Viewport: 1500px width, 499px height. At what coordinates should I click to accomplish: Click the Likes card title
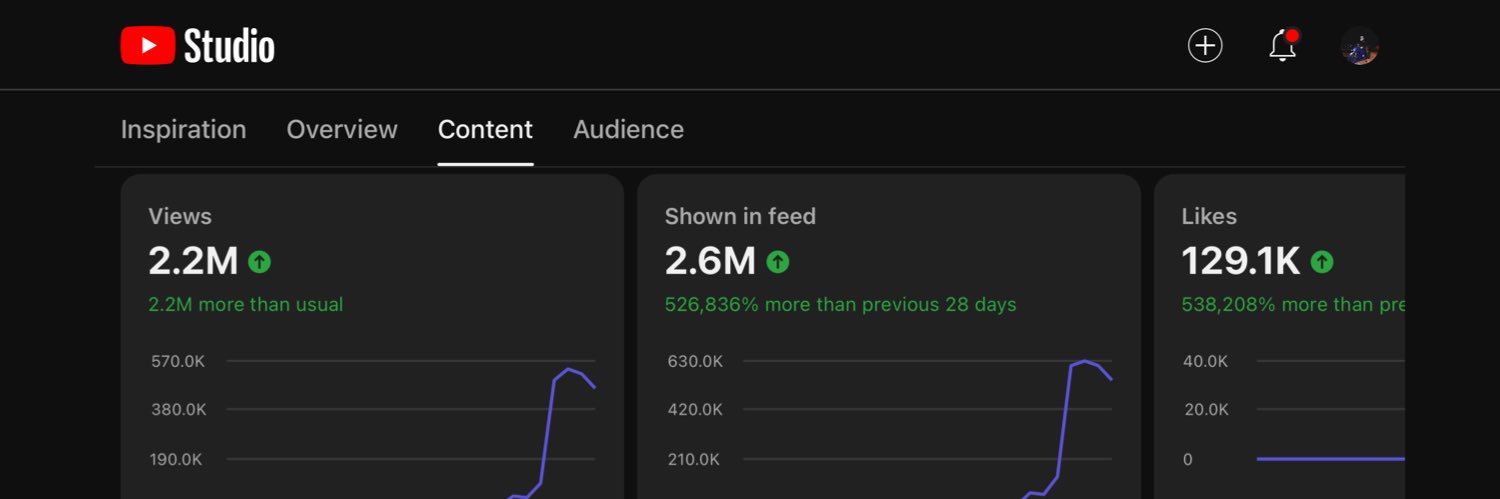(x=1209, y=216)
